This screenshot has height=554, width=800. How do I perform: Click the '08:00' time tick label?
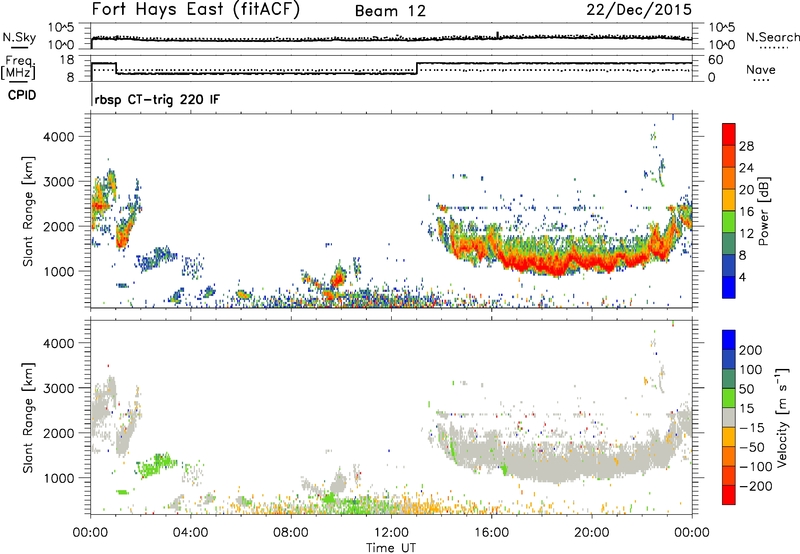click(291, 533)
